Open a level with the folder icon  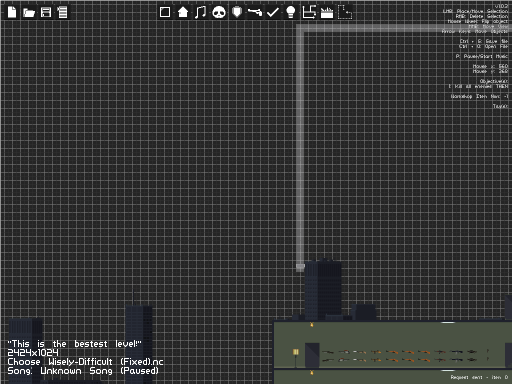pyautogui.click(x=29, y=13)
